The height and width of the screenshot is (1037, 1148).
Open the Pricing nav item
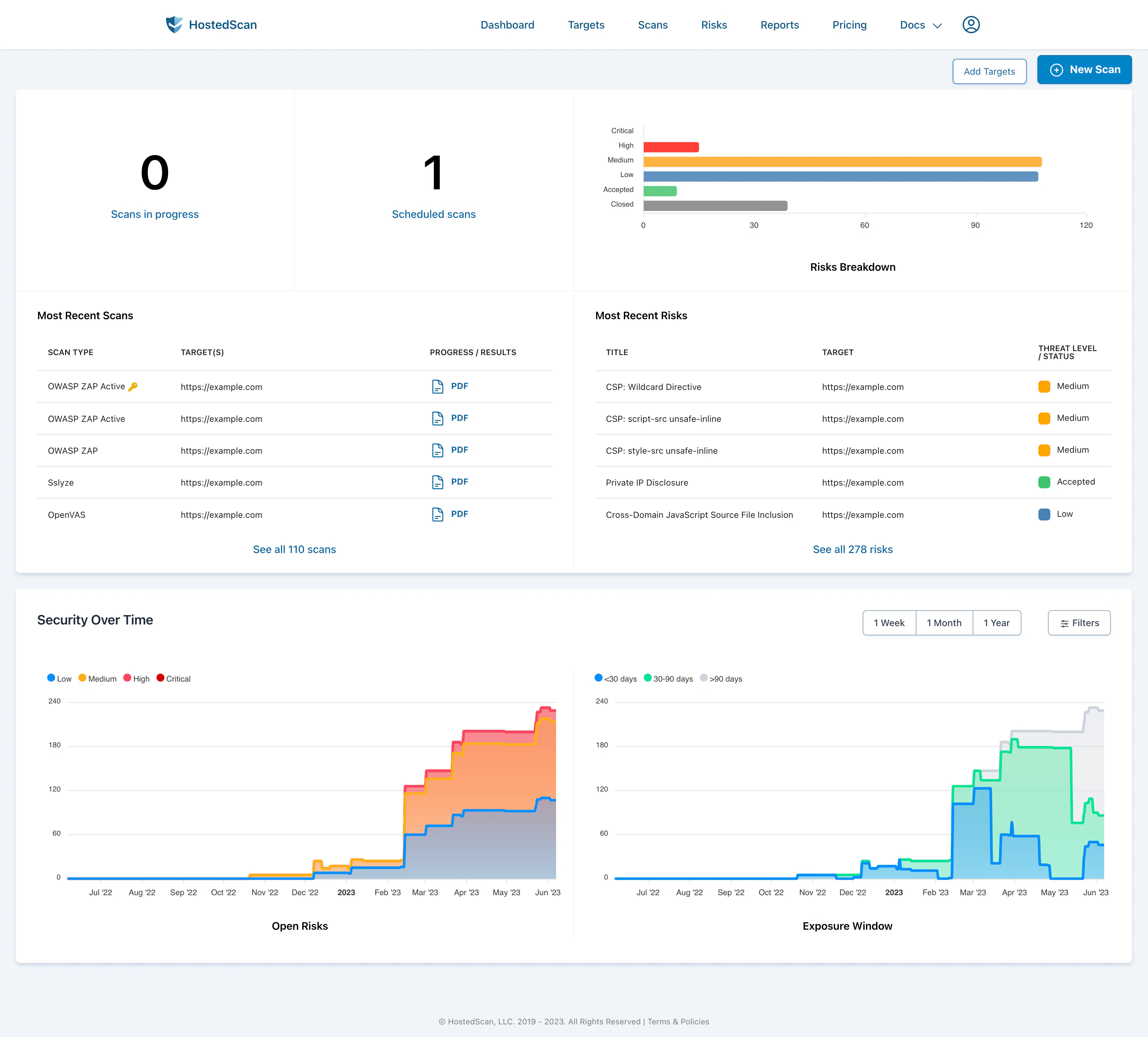pos(849,25)
